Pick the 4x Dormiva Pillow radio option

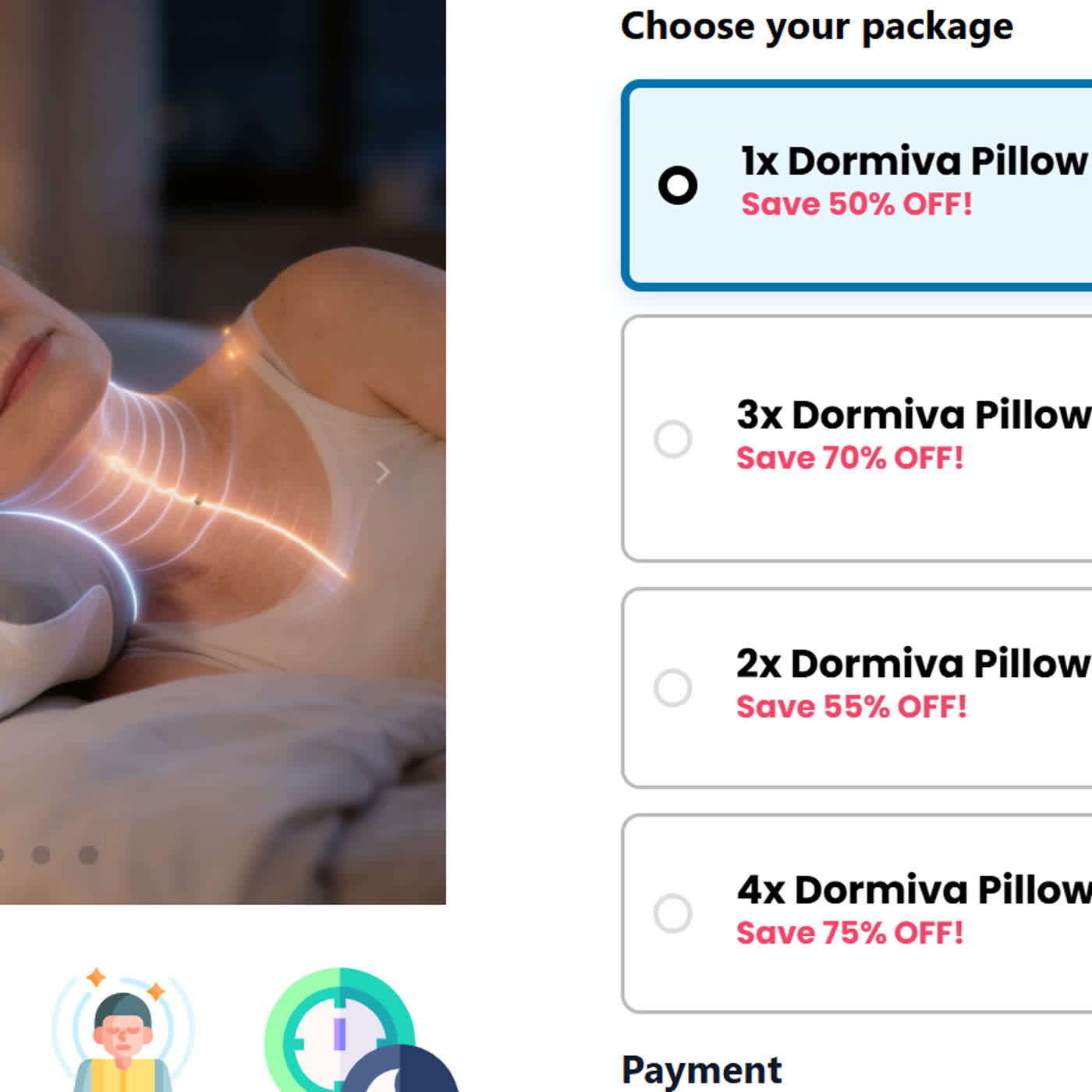coord(672,913)
